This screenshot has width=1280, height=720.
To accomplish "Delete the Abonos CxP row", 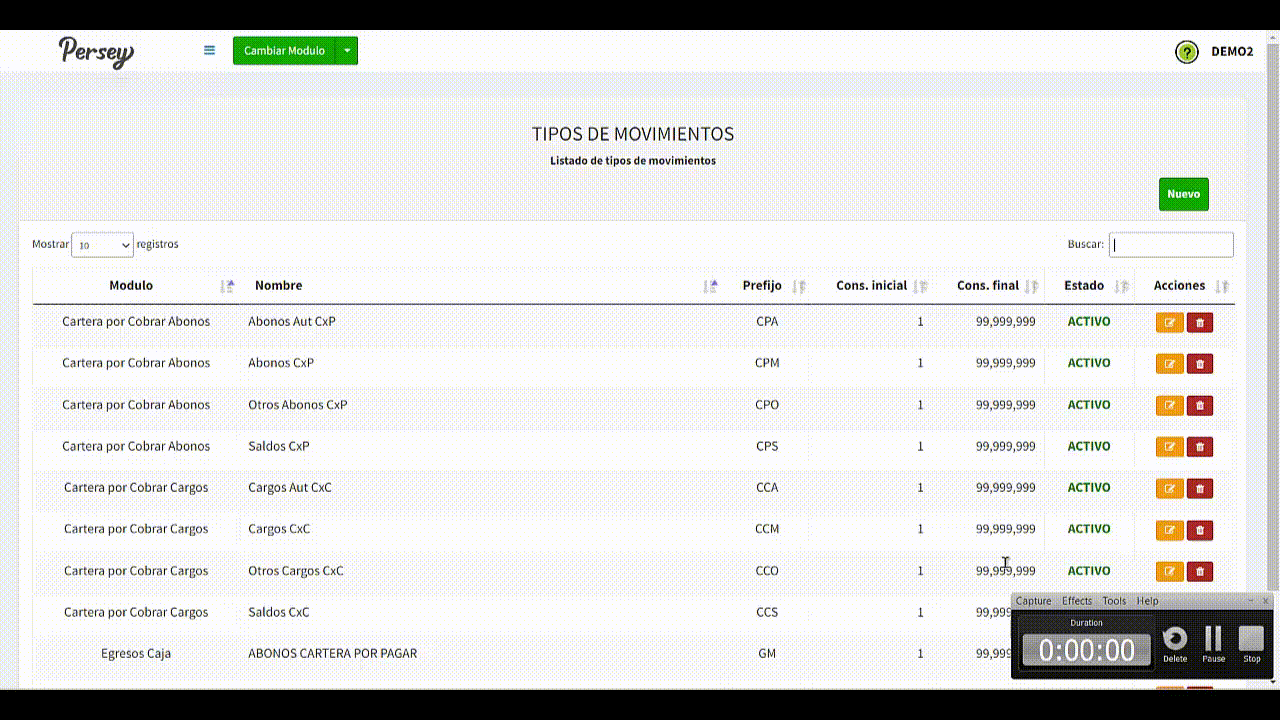I will (1200, 364).
